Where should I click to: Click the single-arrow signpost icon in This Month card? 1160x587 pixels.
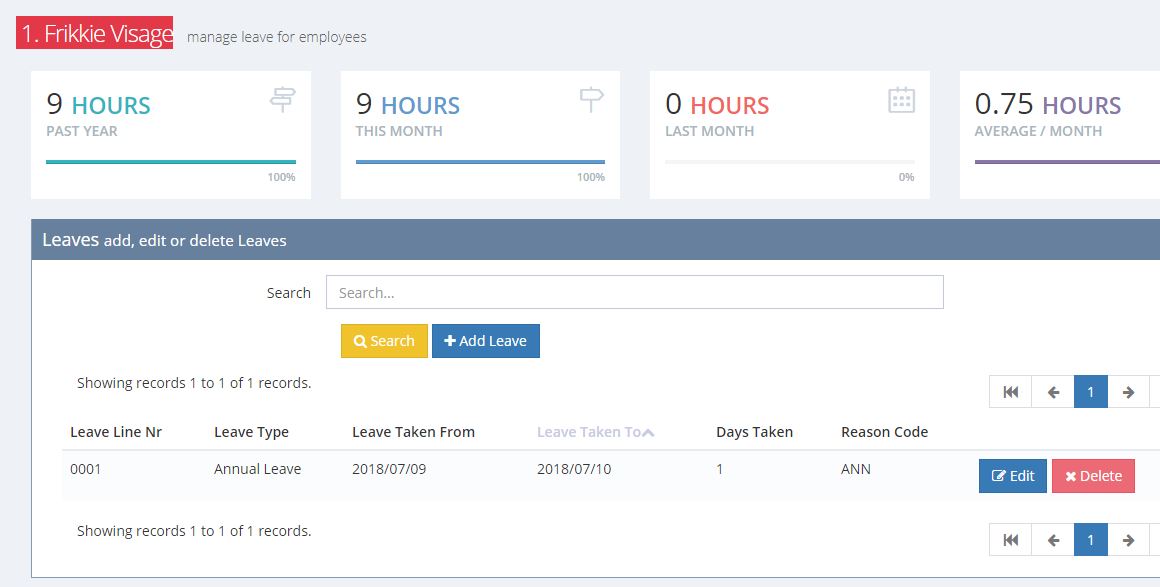(592, 99)
